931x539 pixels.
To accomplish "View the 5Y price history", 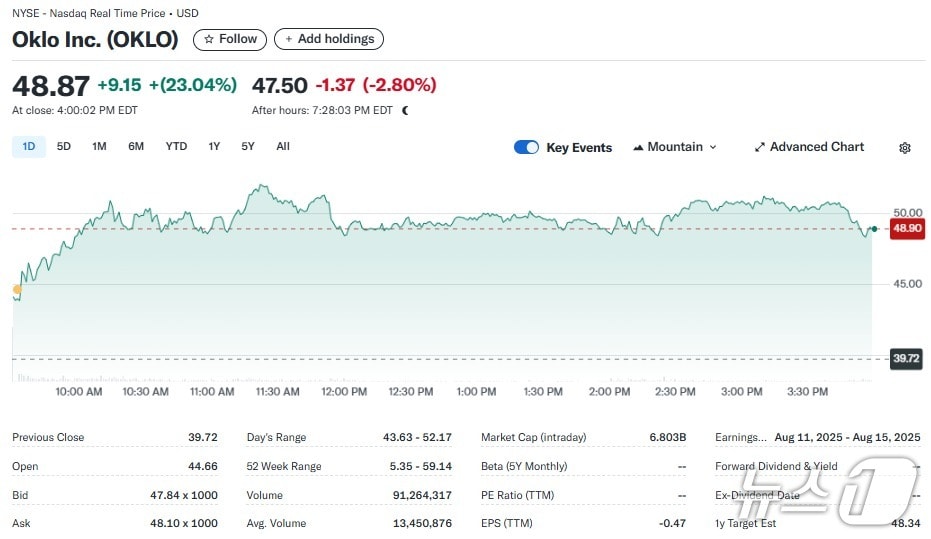I will [248, 146].
